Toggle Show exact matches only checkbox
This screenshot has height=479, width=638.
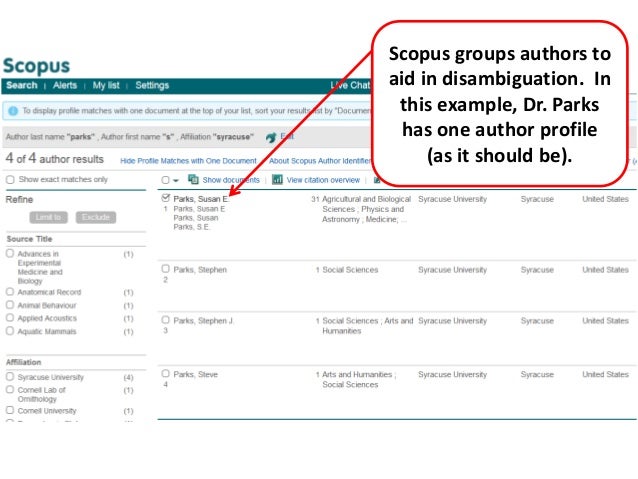pyautogui.click(x=10, y=179)
